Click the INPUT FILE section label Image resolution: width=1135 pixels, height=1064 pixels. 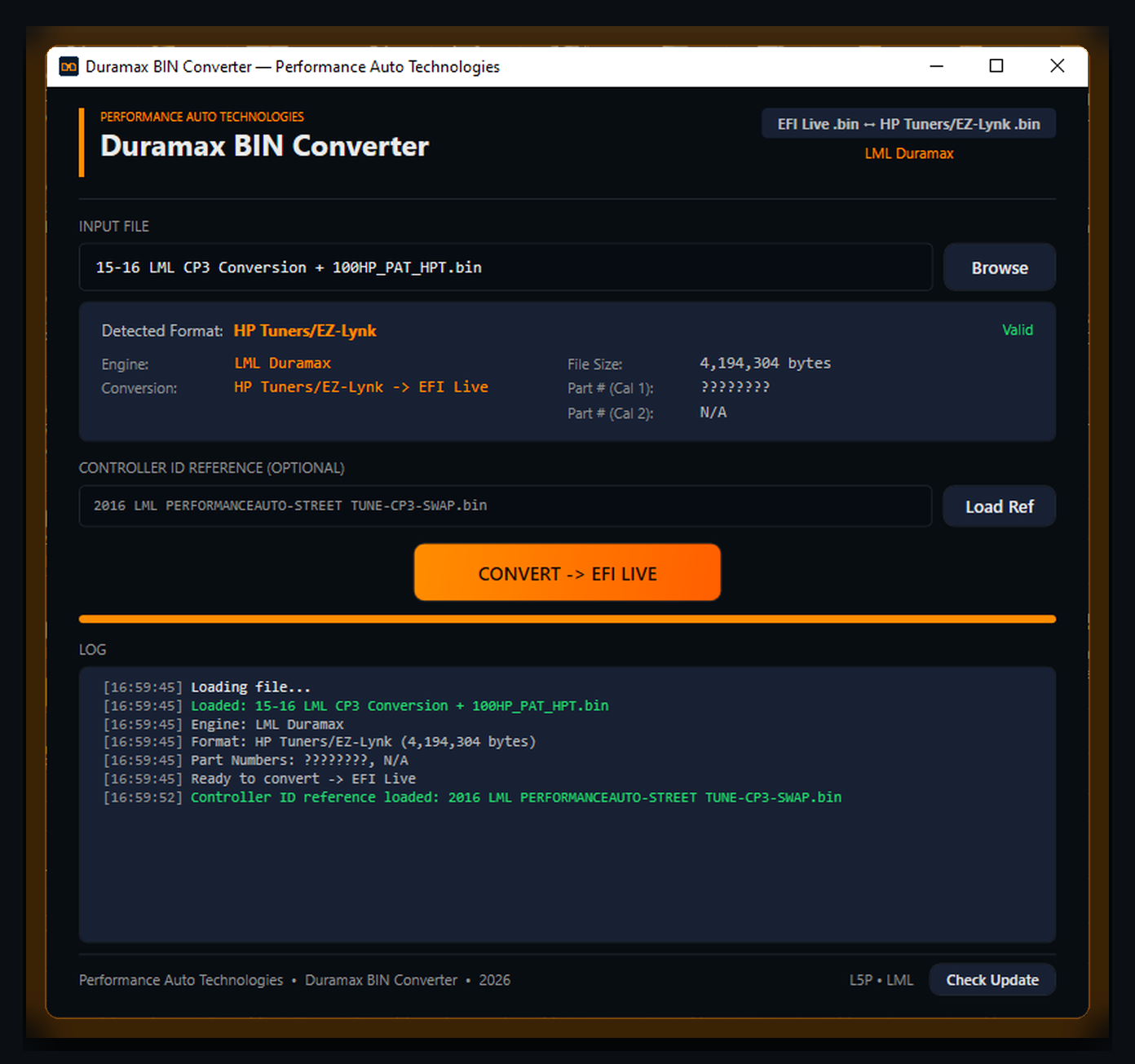[114, 227]
